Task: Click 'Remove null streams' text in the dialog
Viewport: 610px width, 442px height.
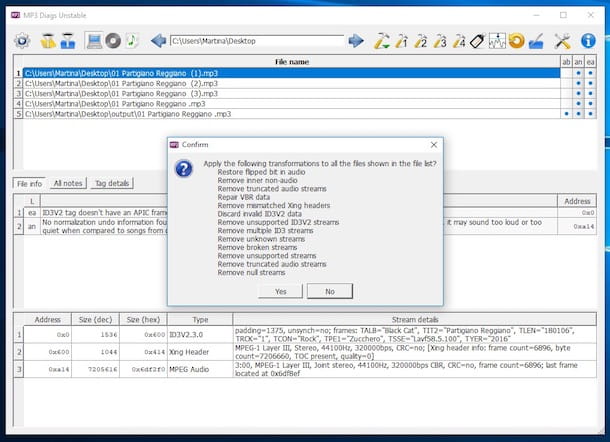Action: tap(251, 273)
